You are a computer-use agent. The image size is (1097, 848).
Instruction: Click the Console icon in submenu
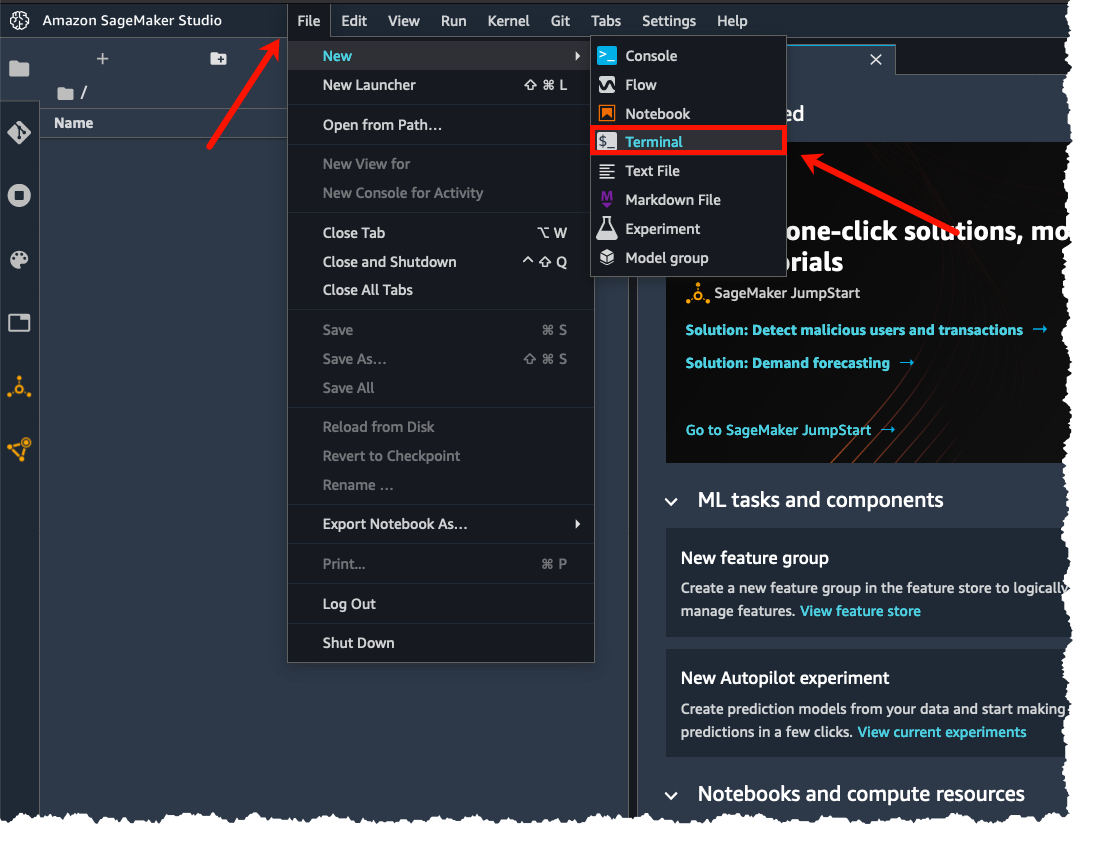point(607,55)
